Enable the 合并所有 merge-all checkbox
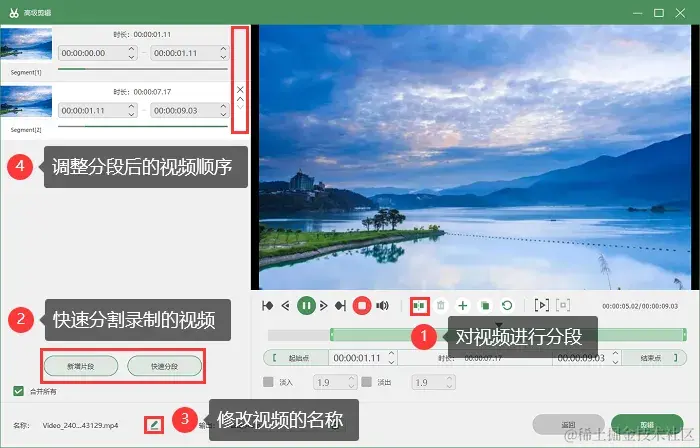 click(x=18, y=391)
